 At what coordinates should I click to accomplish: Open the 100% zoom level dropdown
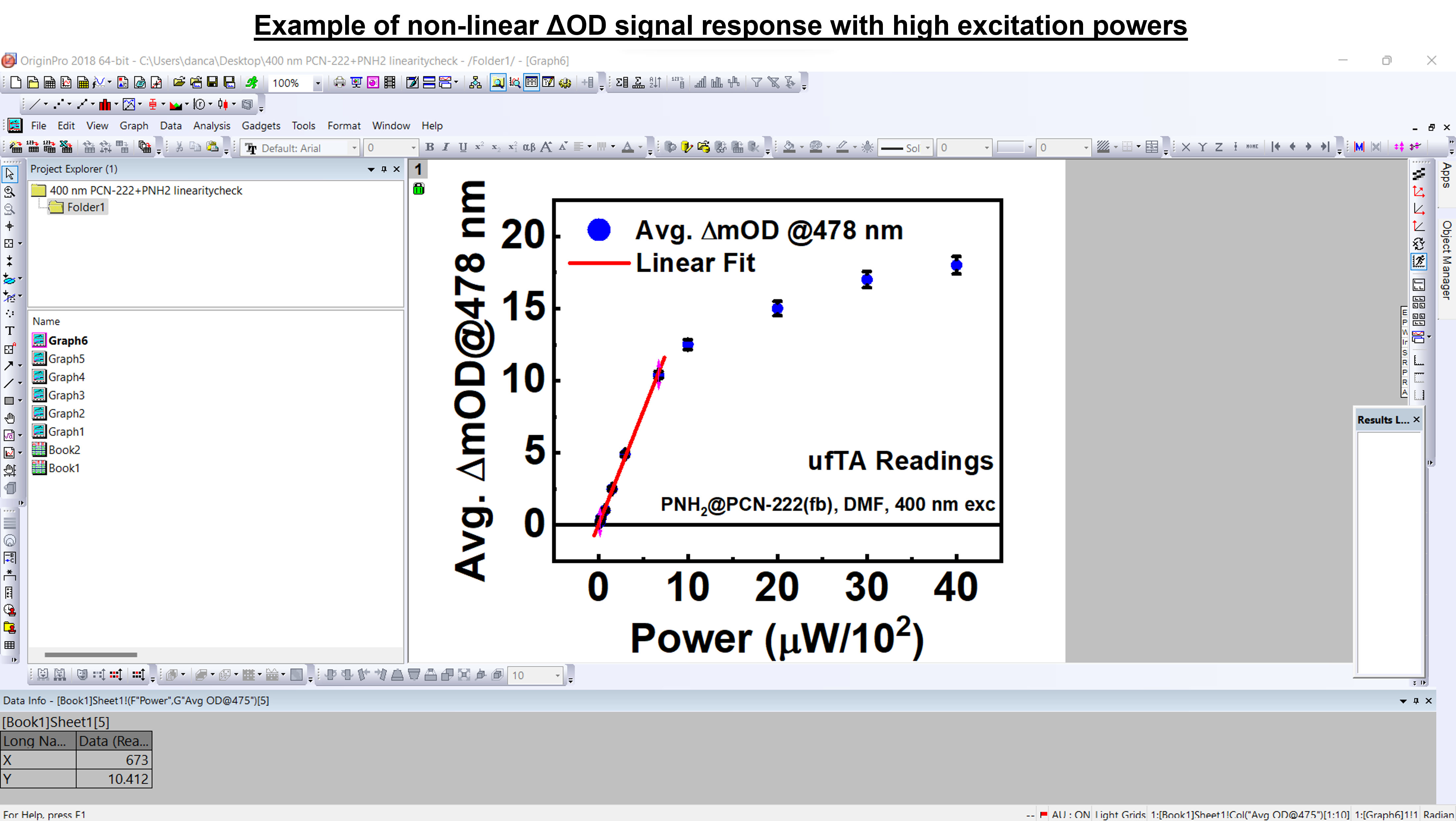(x=318, y=84)
